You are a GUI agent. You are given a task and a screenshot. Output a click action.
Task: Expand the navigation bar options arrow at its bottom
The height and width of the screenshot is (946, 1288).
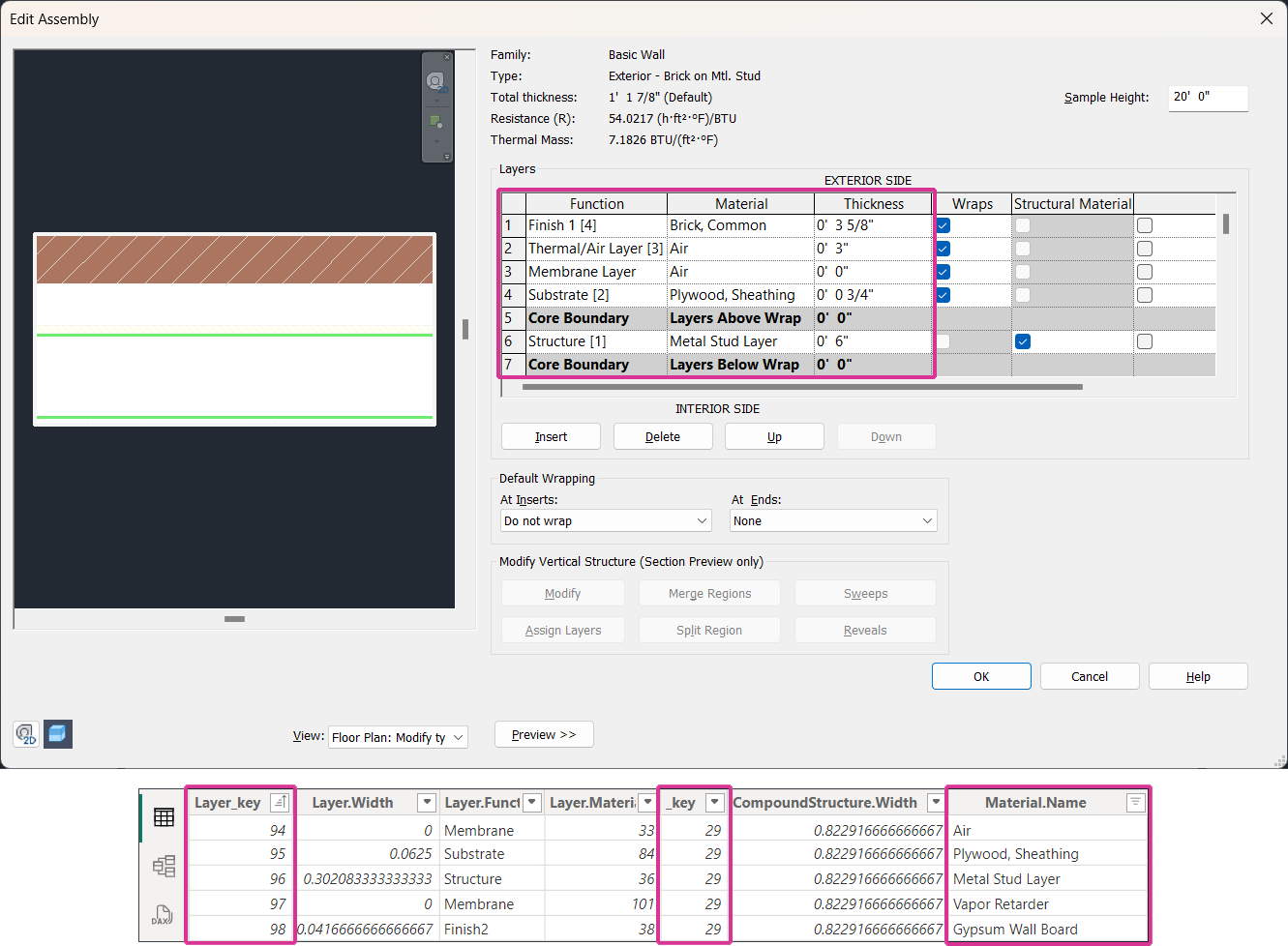(447, 157)
